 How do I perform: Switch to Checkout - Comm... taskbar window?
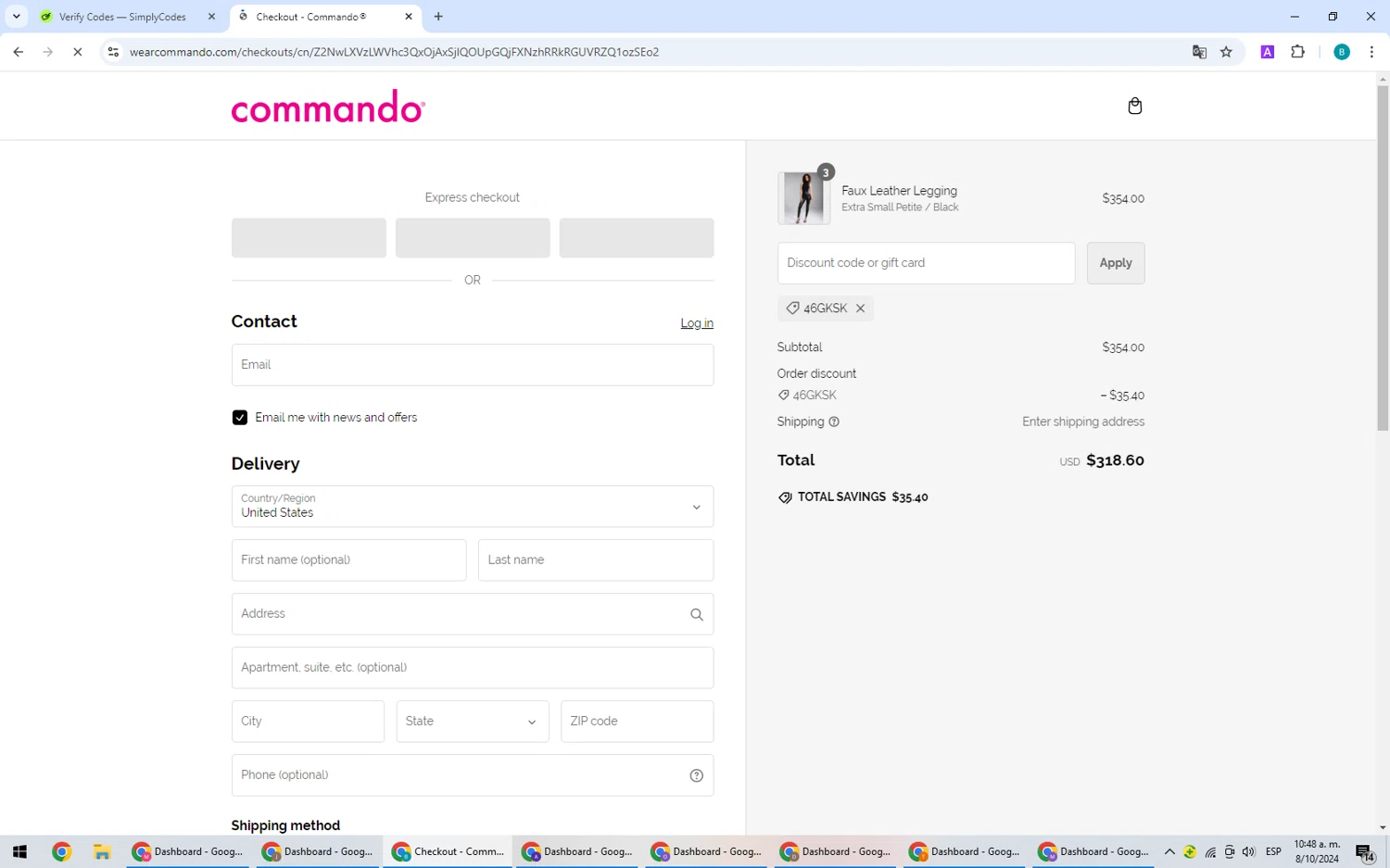click(449, 851)
